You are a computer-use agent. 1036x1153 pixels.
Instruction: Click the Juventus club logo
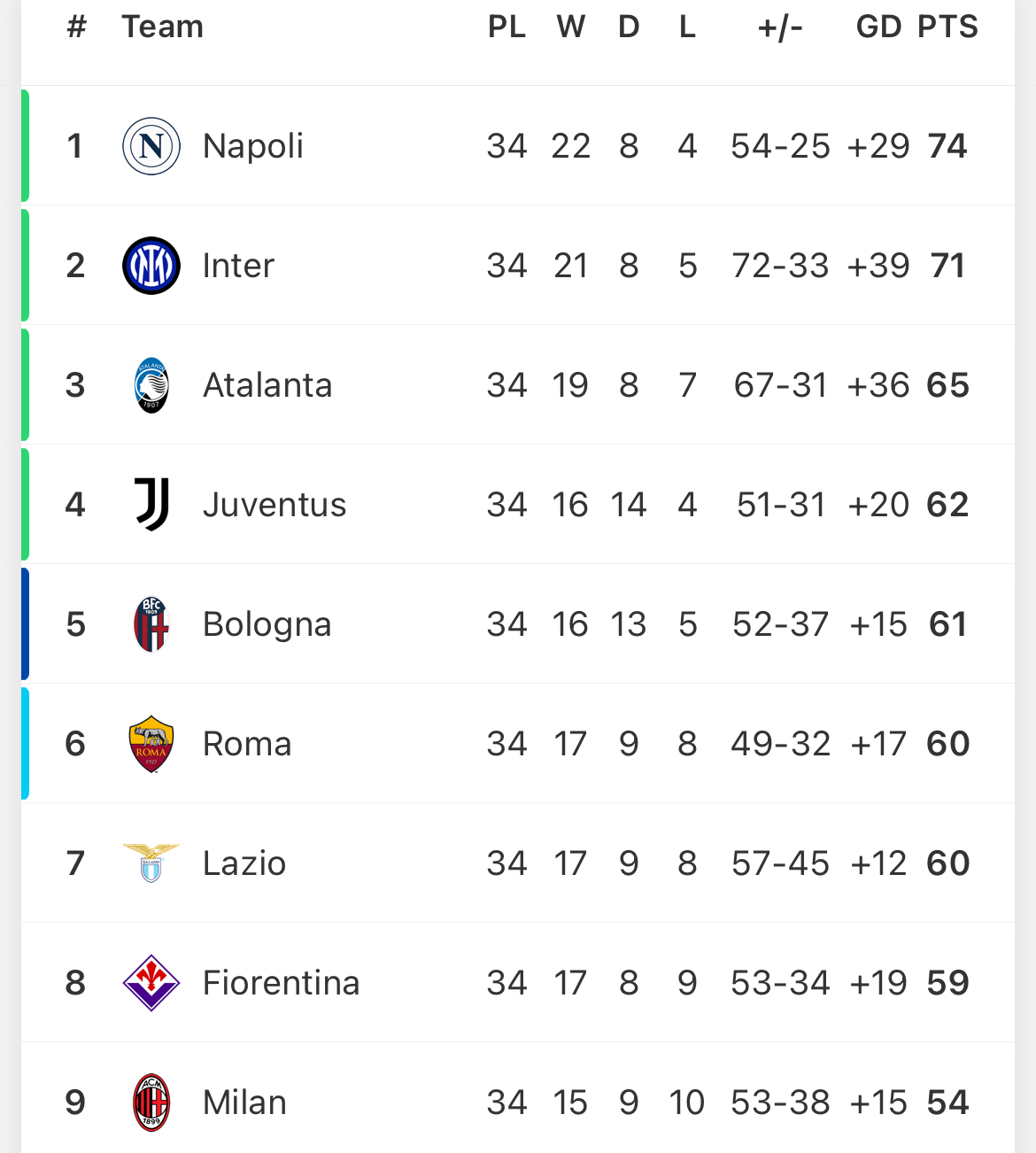(151, 505)
